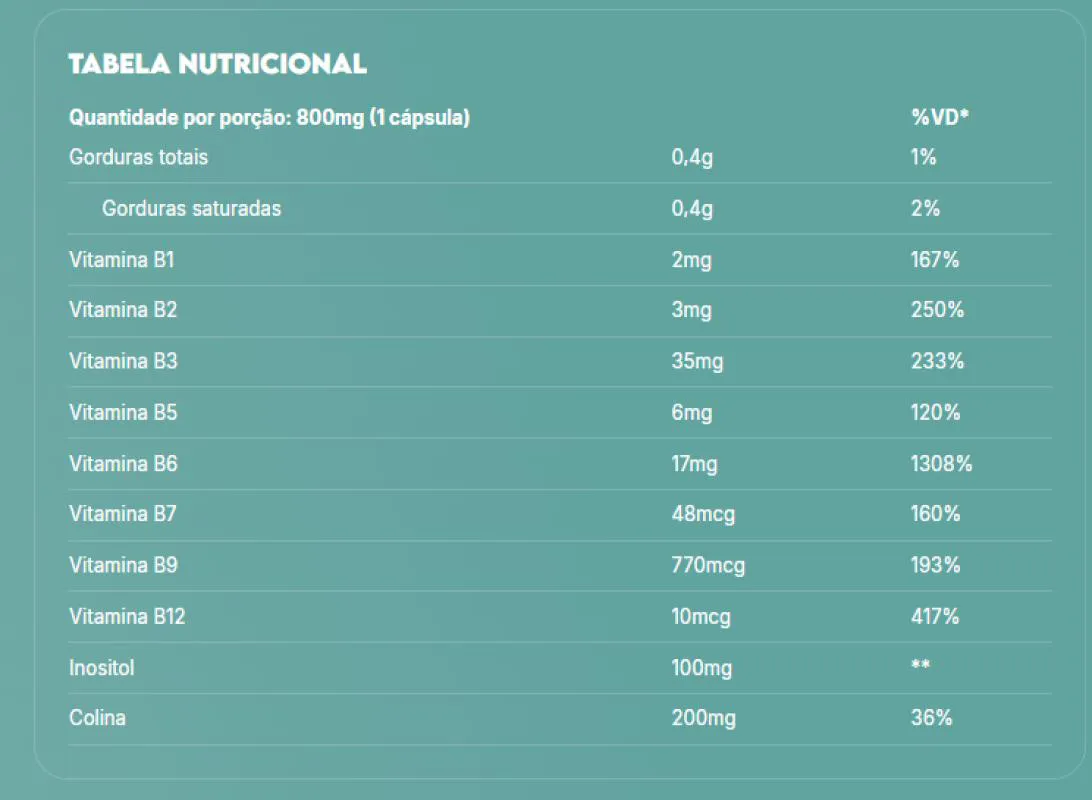Viewport: 1092px width, 800px height.
Task: Select the Colina 200mg value
Action: [703, 719]
